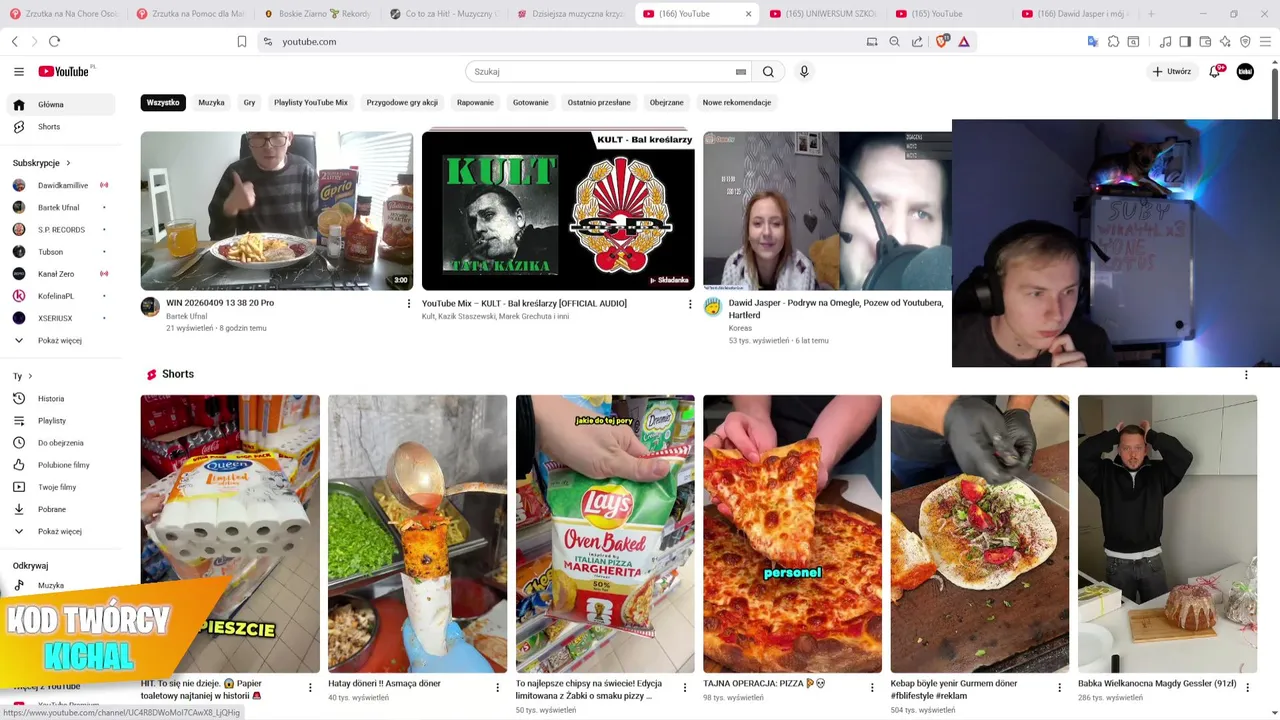Toggle the Brave sidebar panel icon
The width and height of the screenshot is (1280, 720).
[x=1185, y=41]
